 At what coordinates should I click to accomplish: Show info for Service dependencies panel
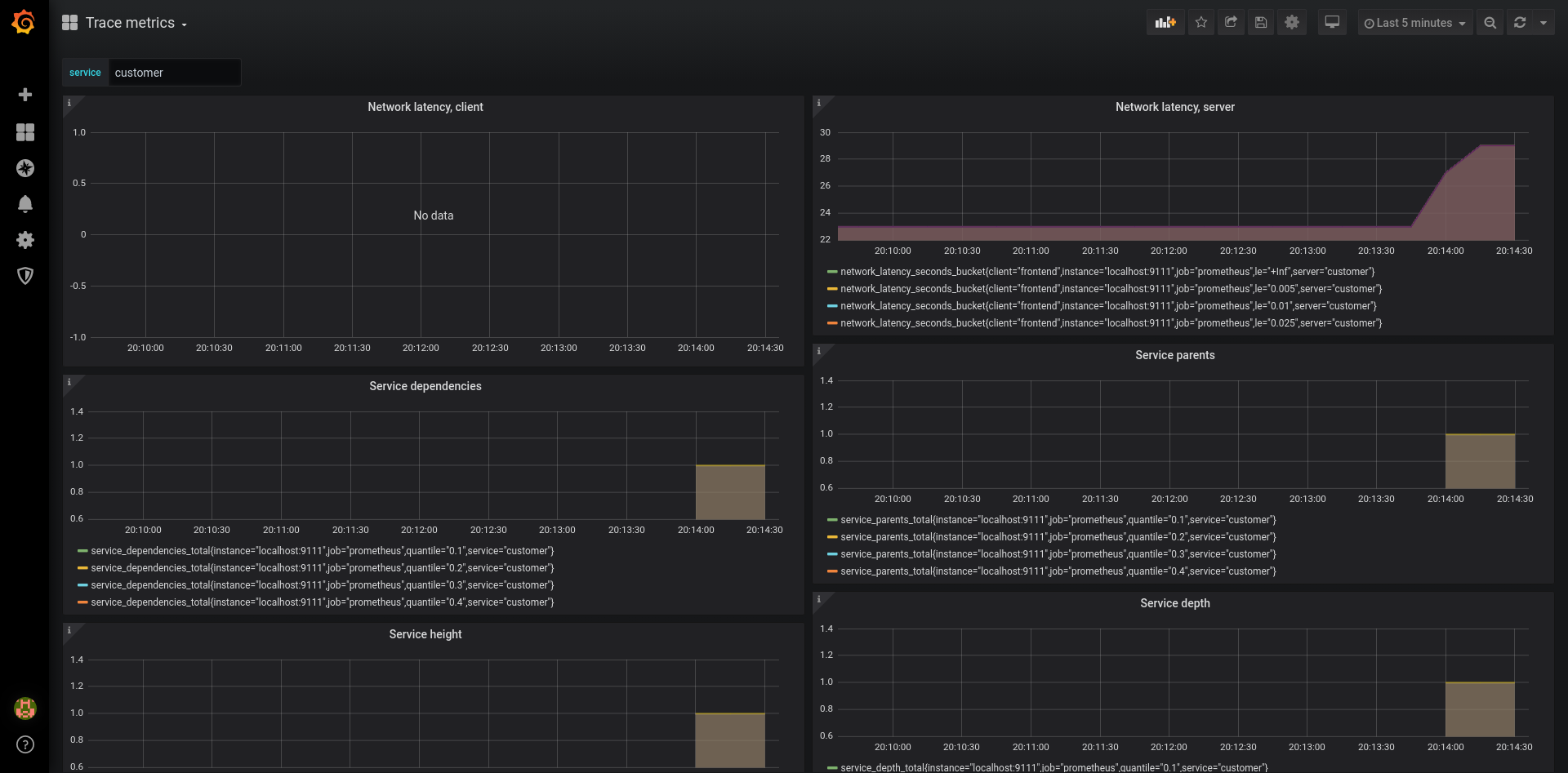[69, 382]
